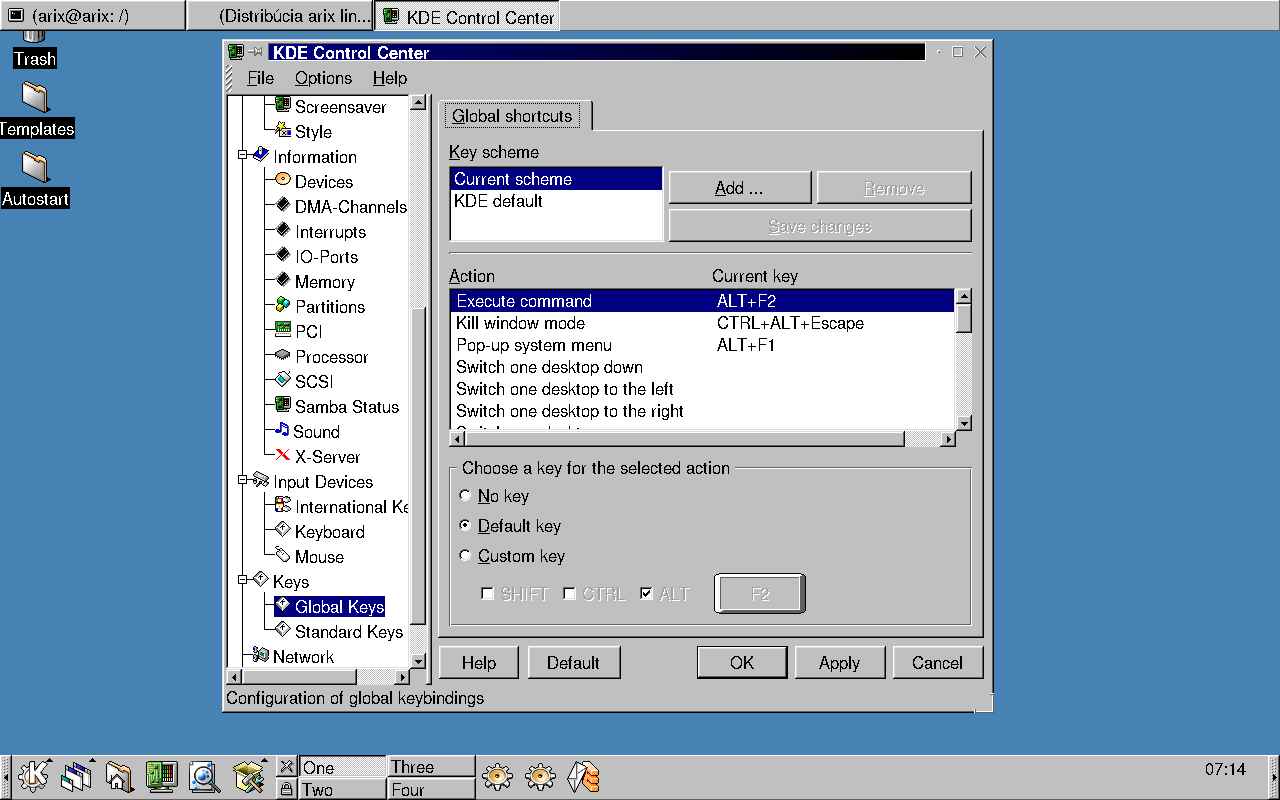
Task: Select the No key radio button
Action: (x=465, y=495)
